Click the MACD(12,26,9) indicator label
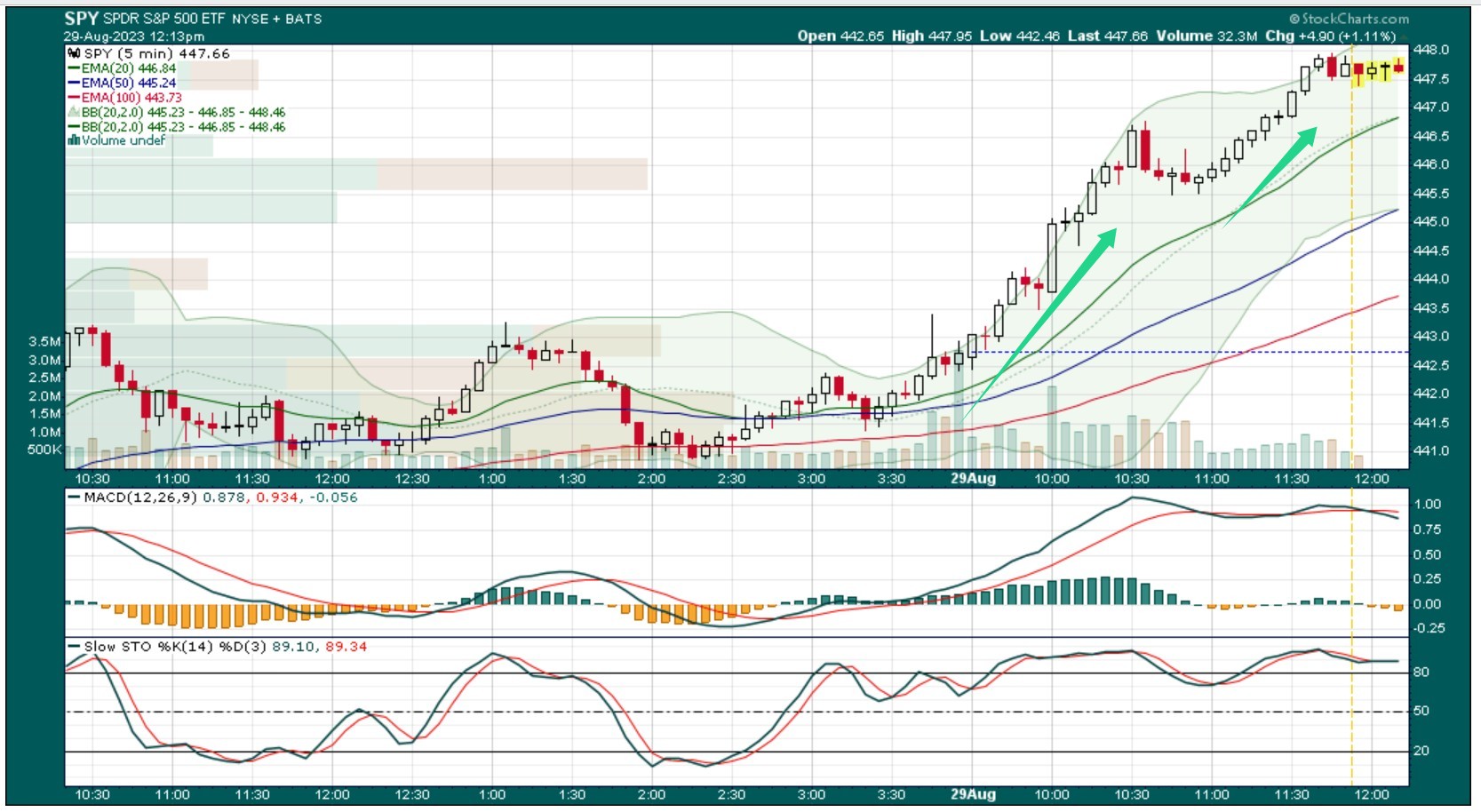The height and width of the screenshot is (812, 1481). tap(140, 498)
